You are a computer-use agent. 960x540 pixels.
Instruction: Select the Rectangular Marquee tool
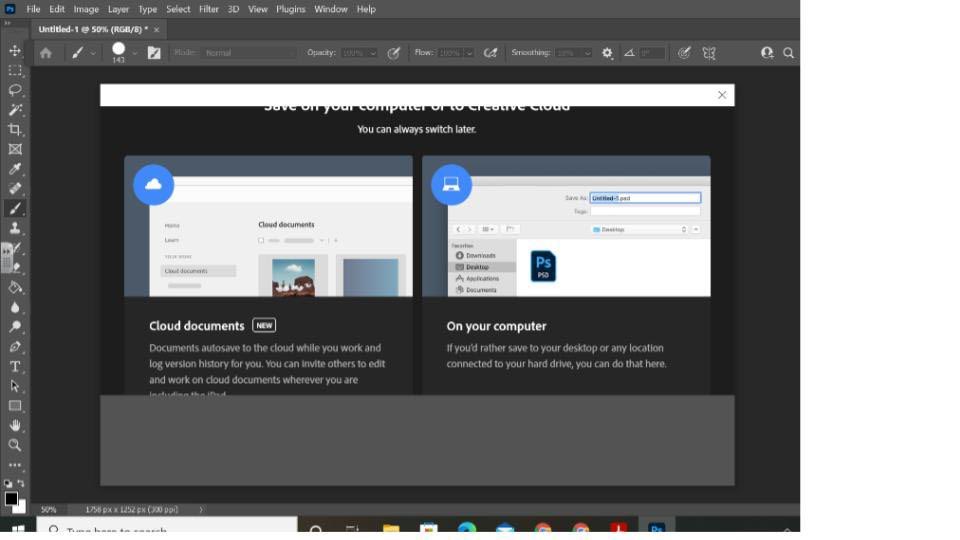[15, 70]
